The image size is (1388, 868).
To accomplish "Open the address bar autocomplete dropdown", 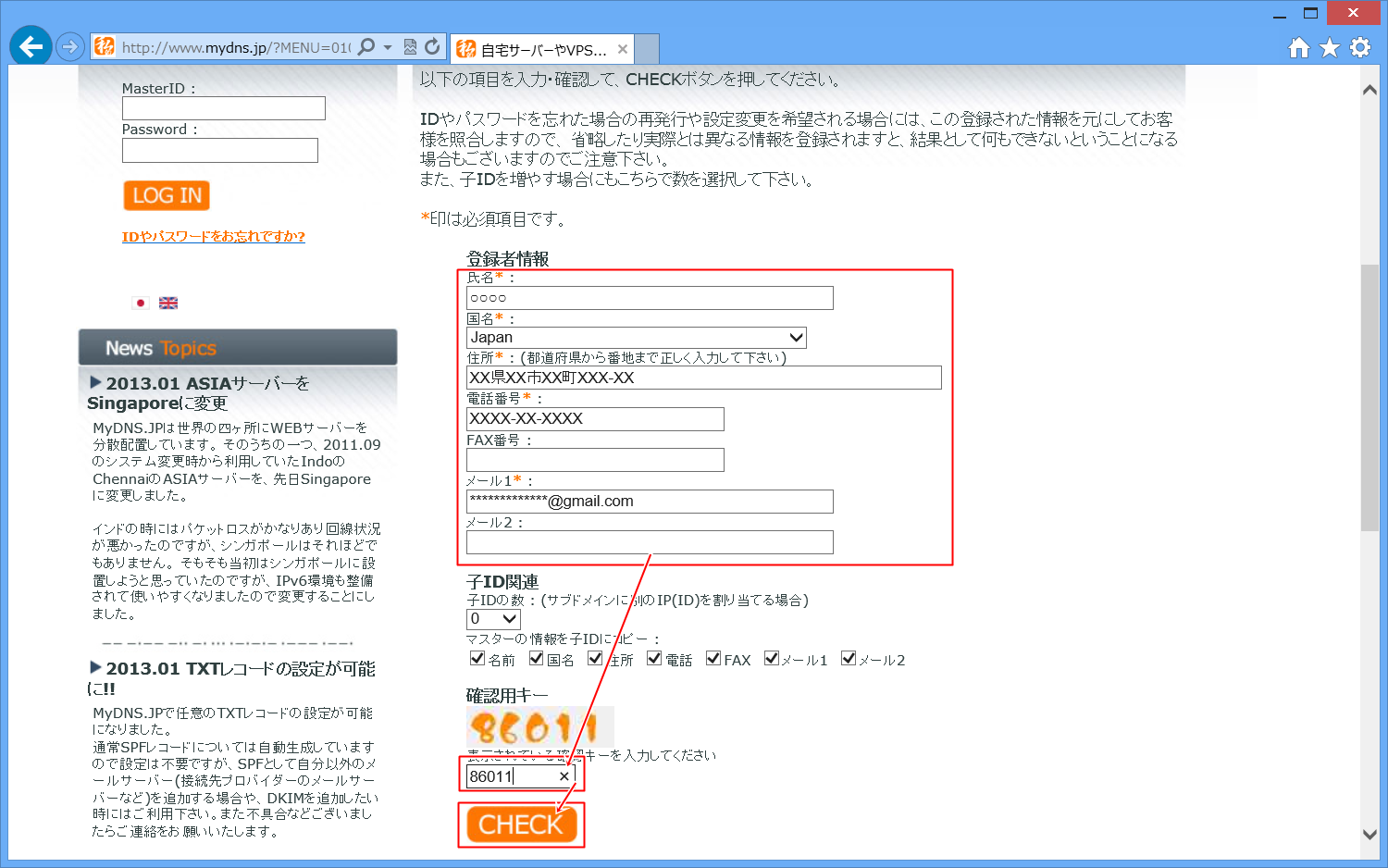I will [390, 48].
